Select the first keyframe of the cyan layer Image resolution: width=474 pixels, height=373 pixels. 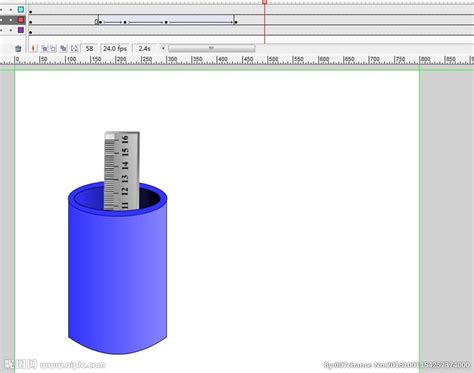31,12
